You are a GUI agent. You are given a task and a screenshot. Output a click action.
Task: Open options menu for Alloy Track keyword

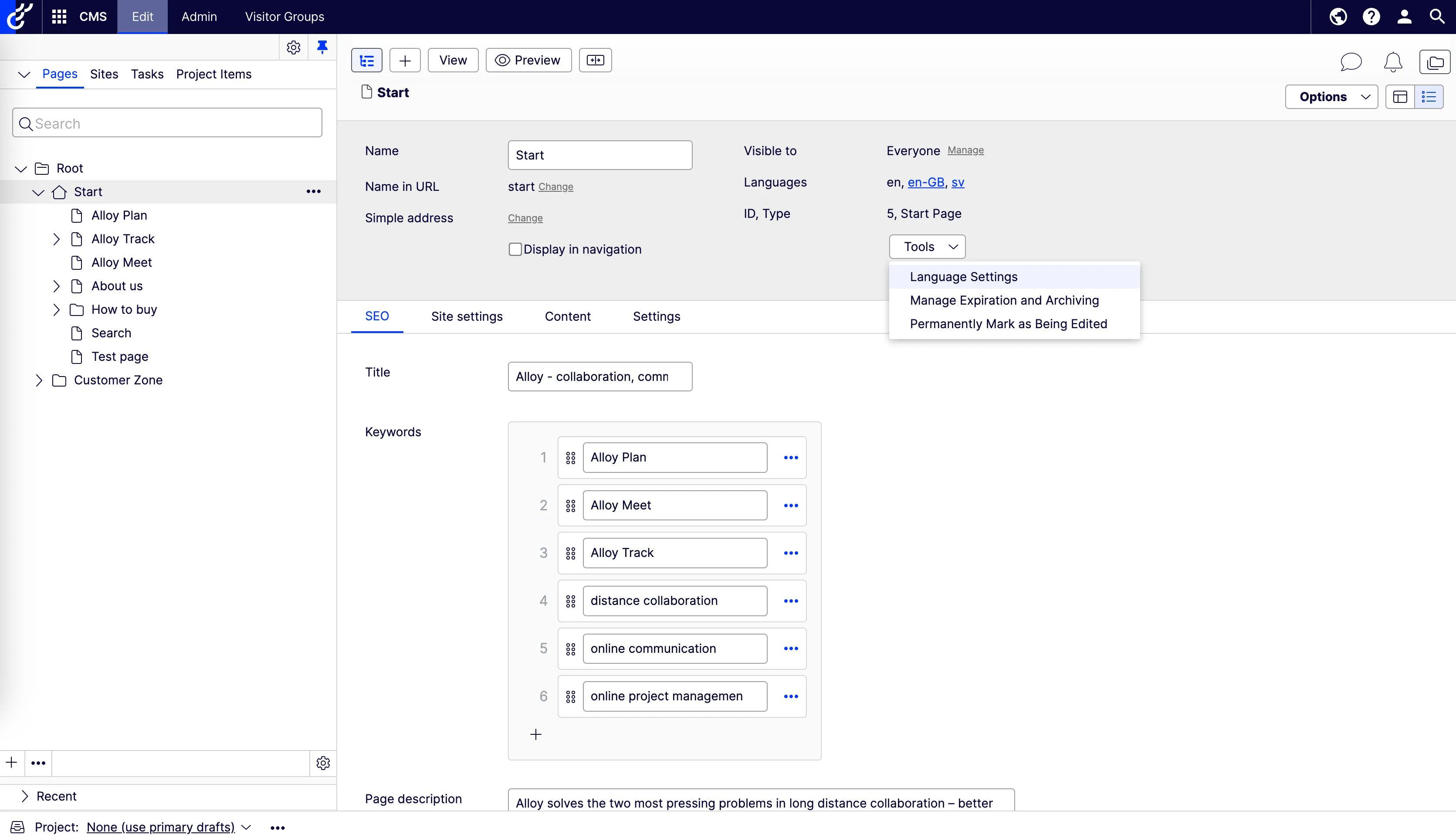(791, 553)
